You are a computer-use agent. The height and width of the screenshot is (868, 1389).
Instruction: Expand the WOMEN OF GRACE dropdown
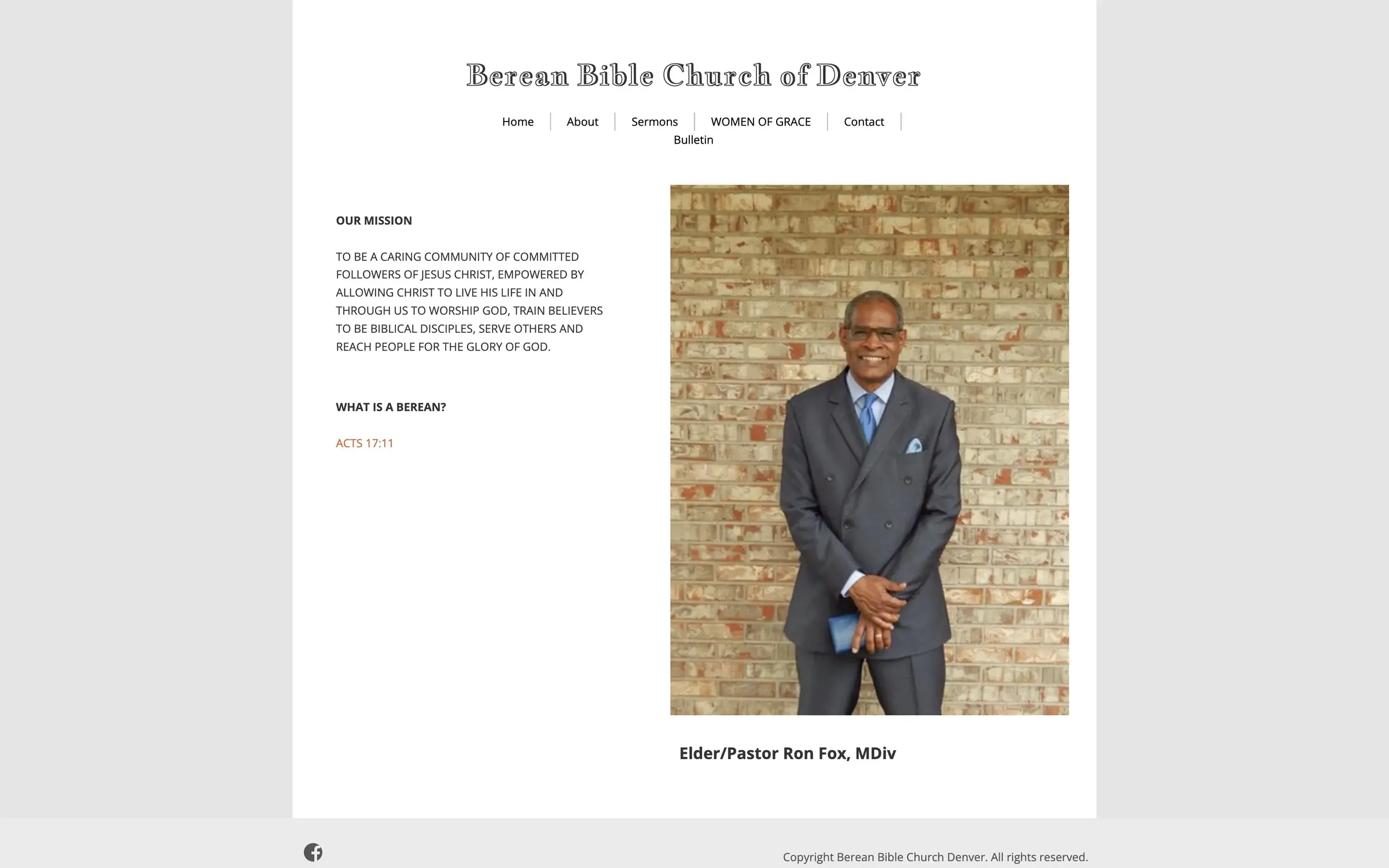pyautogui.click(x=760, y=121)
